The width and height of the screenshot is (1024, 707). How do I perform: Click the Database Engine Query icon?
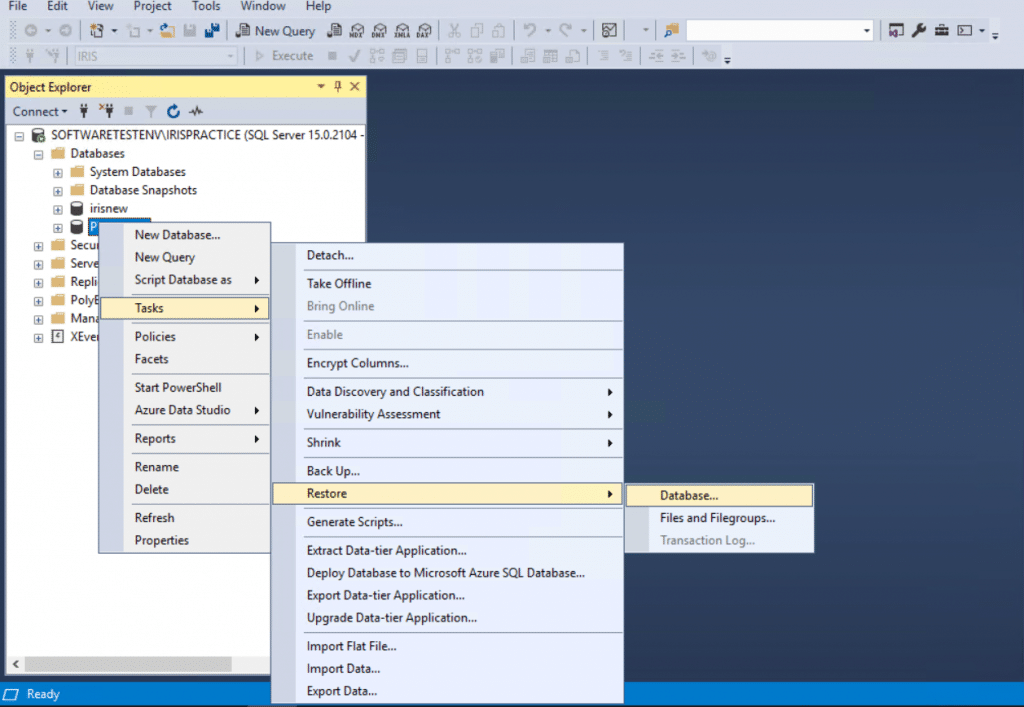[334, 31]
